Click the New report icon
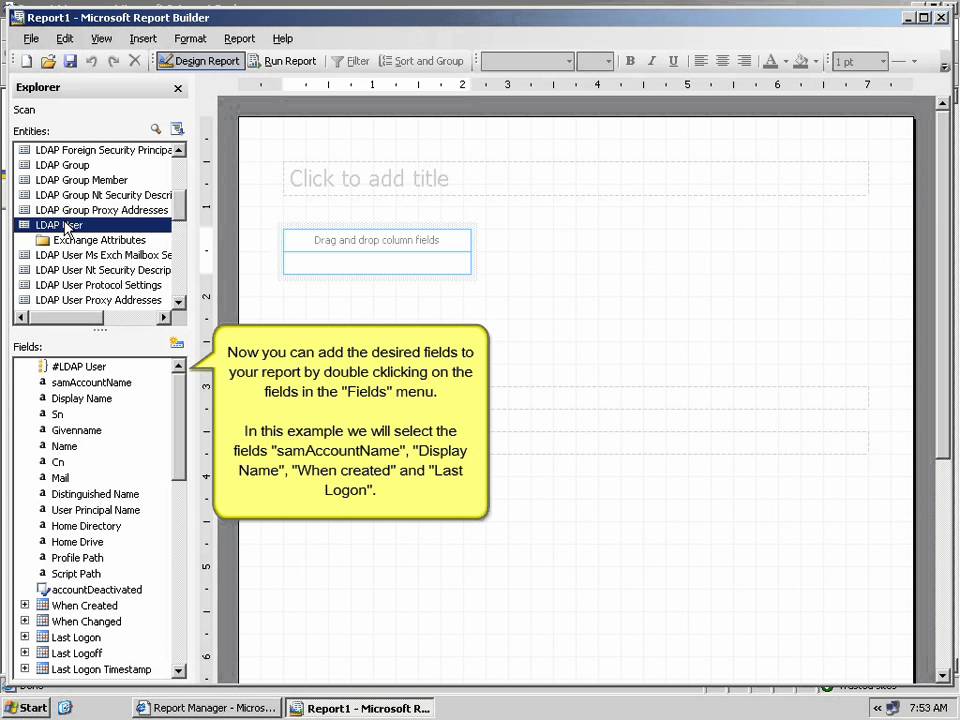This screenshot has height=720, width=960. pyautogui.click(x=27, y=61)
